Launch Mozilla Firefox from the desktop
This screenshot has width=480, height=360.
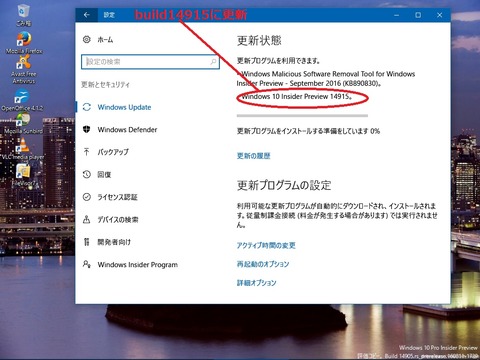coord(24,43)
